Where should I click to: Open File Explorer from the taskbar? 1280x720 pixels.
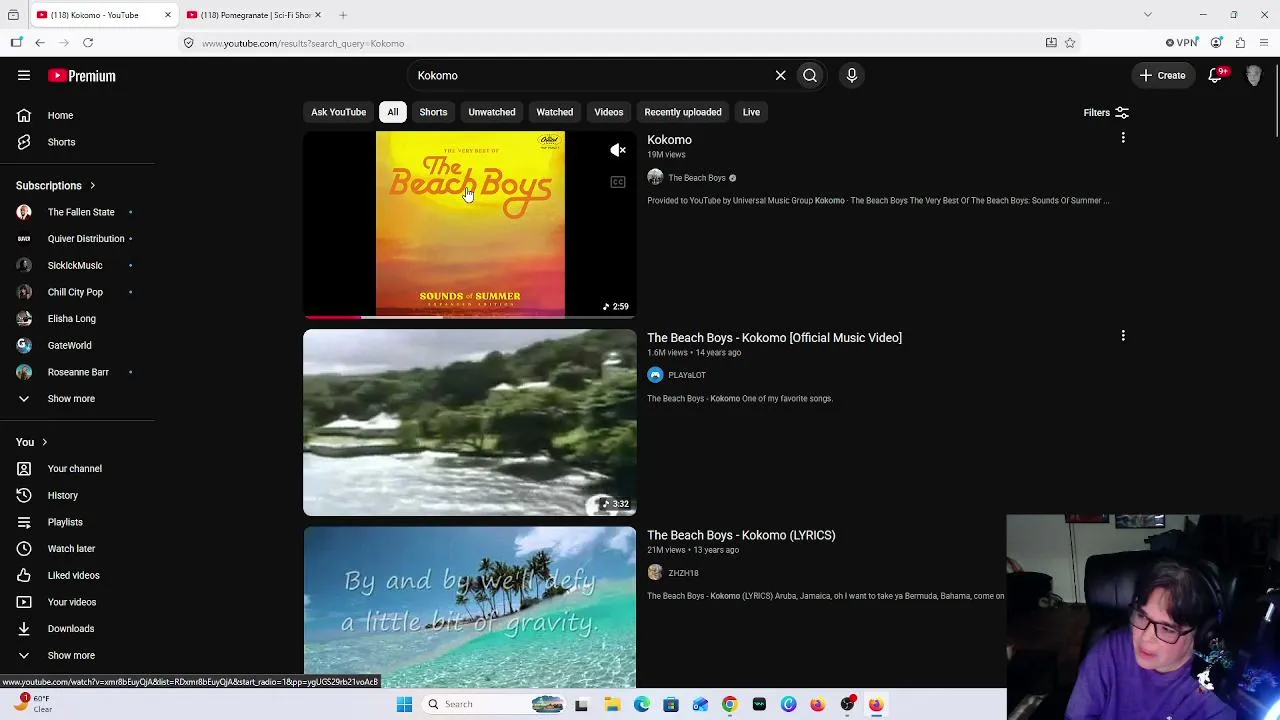coord(612,704)
